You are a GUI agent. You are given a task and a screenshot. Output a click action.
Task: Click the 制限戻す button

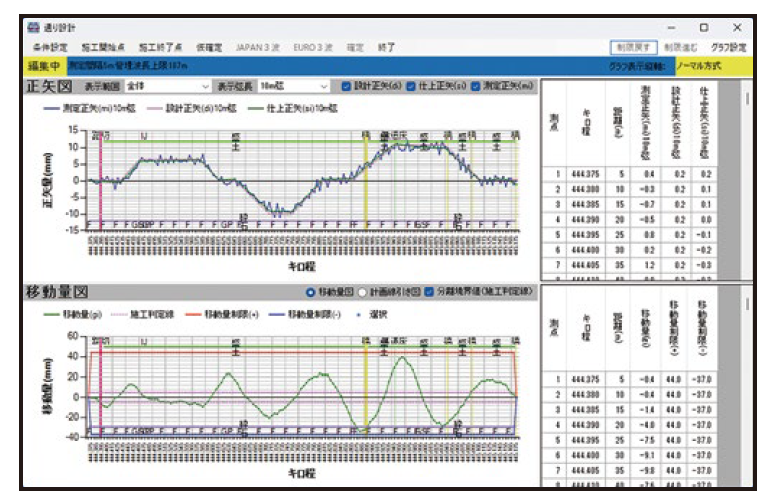(x=633, y=47)
